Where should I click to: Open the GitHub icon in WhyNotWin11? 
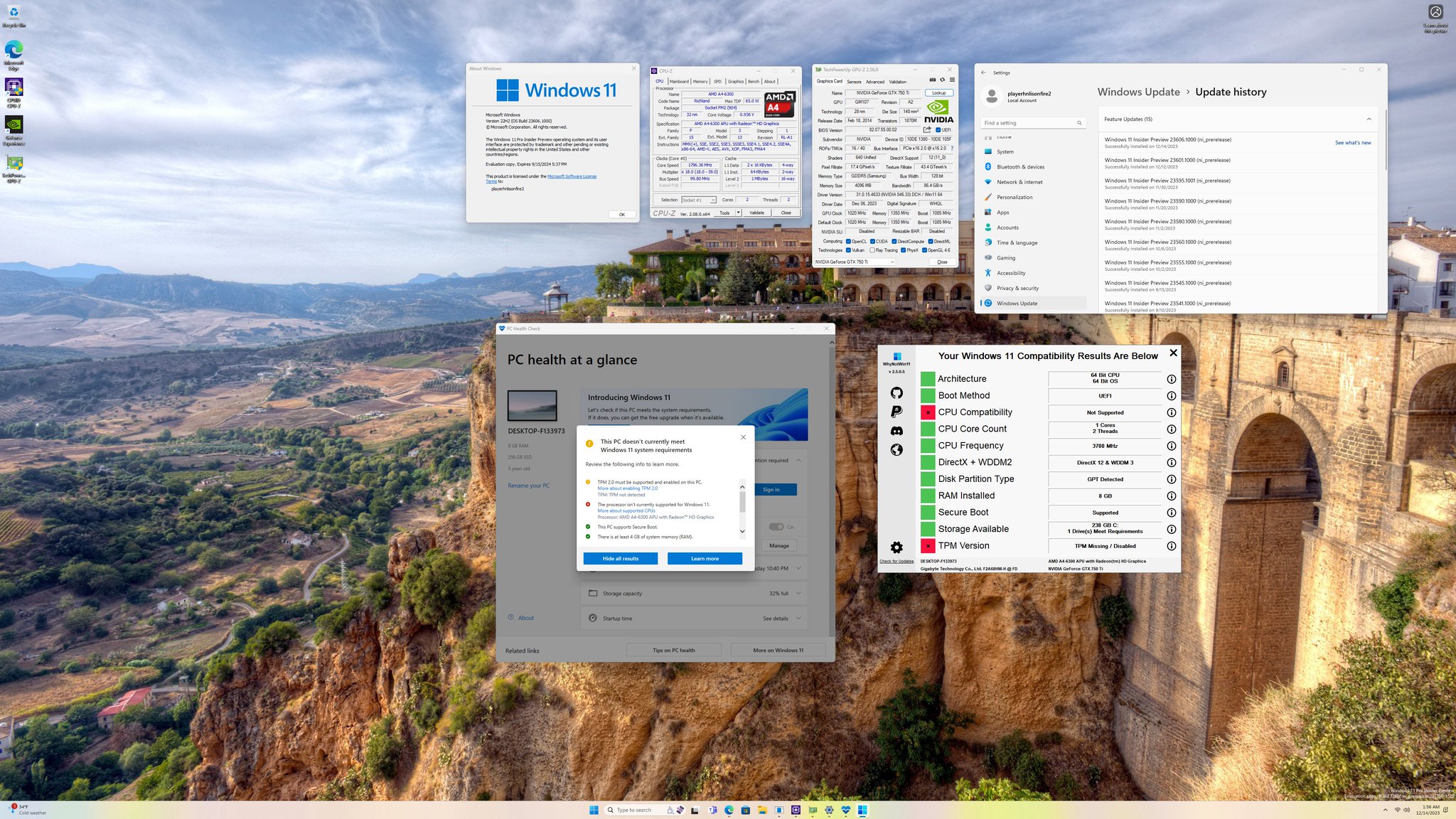click(x=896, y=392)
